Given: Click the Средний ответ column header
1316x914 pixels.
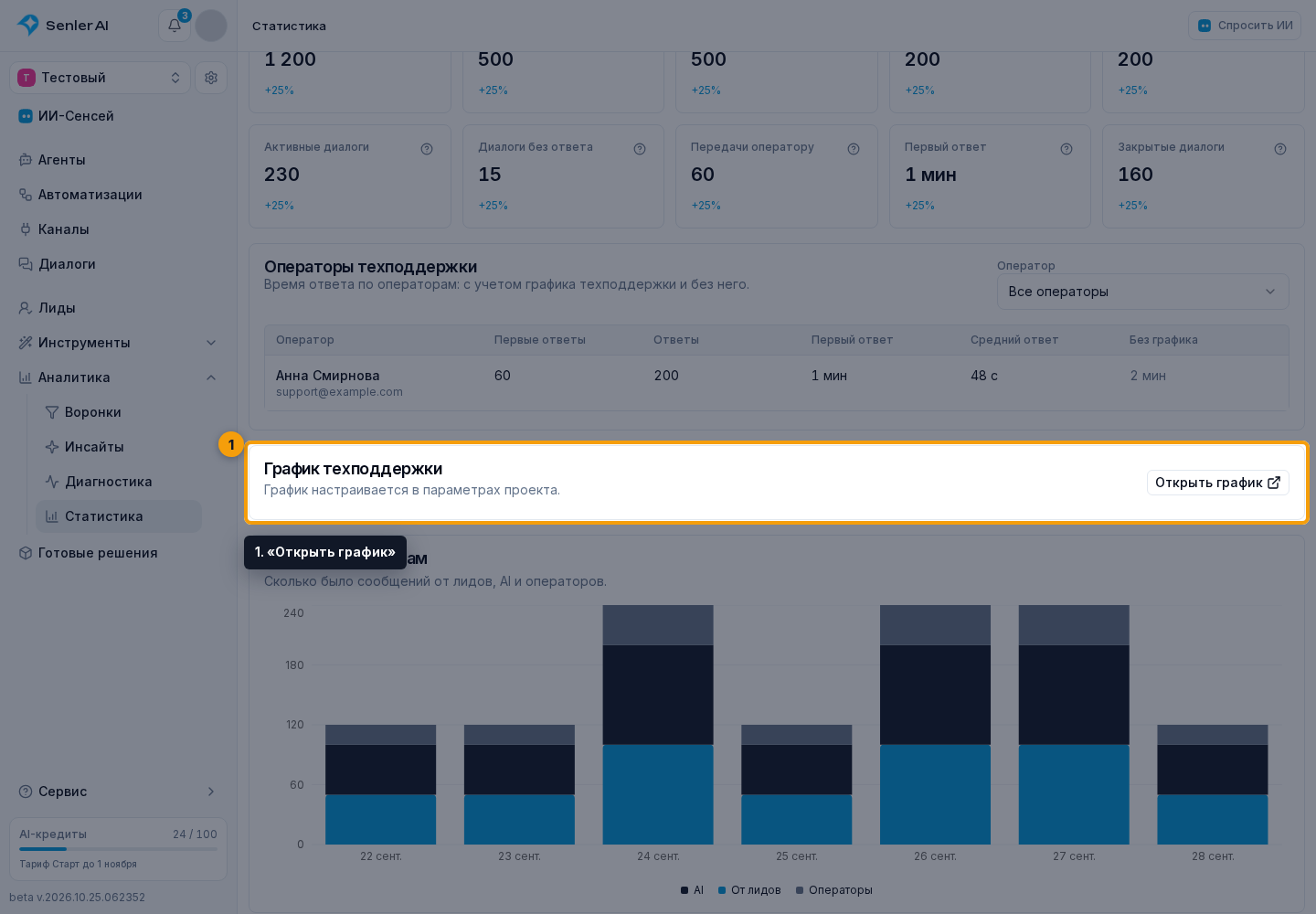Looking at the screenshot, I should coord(1014,340).
